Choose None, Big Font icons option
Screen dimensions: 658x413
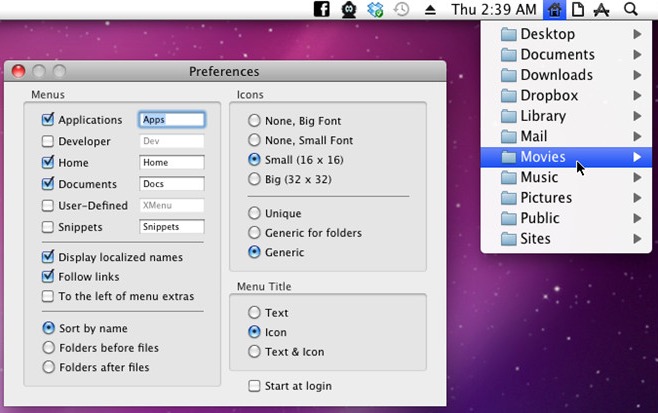(x=254, y=120)
